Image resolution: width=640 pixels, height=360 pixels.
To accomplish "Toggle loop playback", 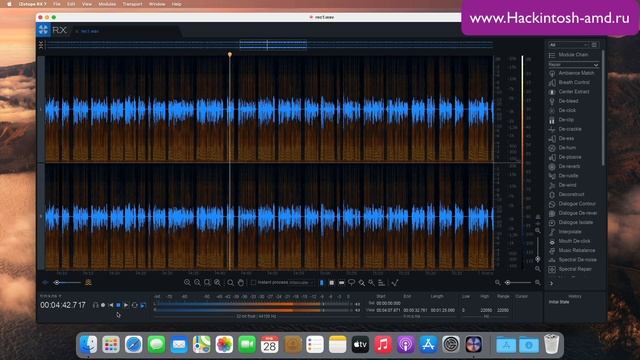I will (134, 305).
